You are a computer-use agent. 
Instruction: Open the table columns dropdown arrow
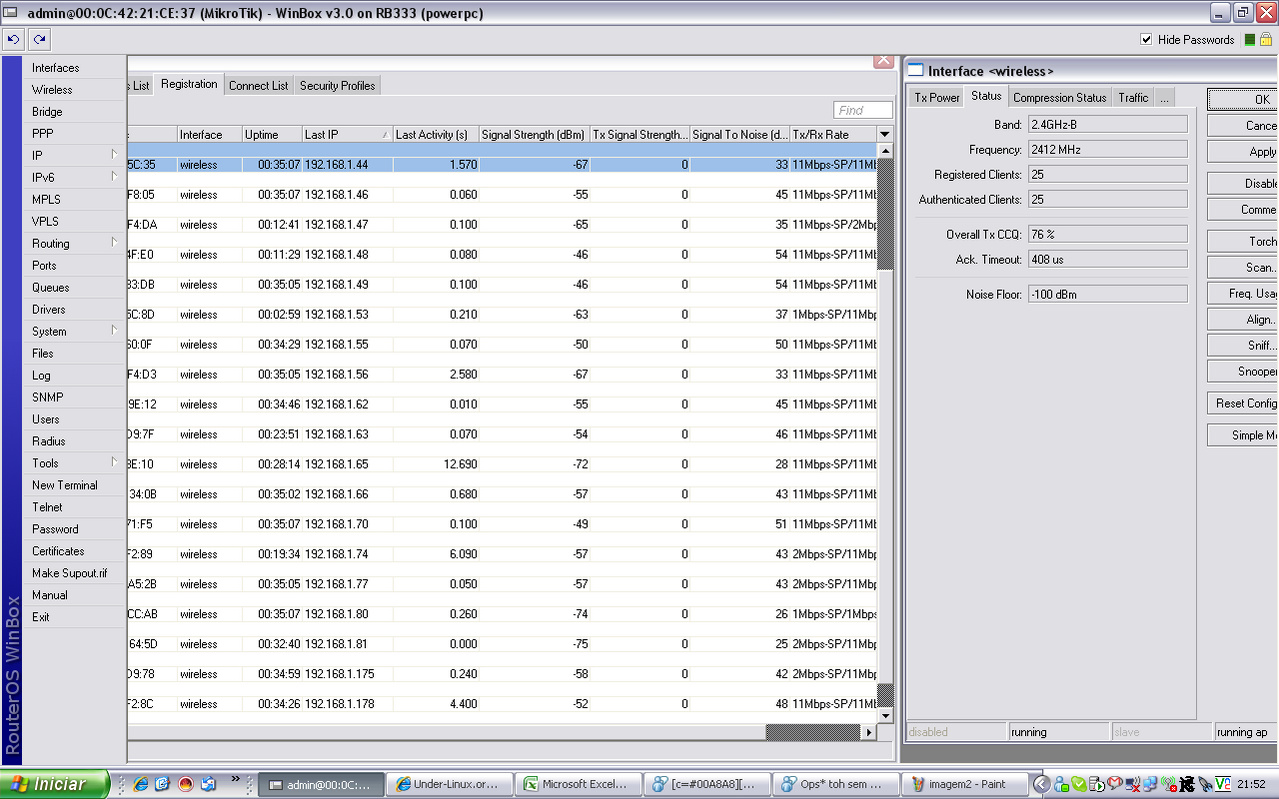point(884,134)
